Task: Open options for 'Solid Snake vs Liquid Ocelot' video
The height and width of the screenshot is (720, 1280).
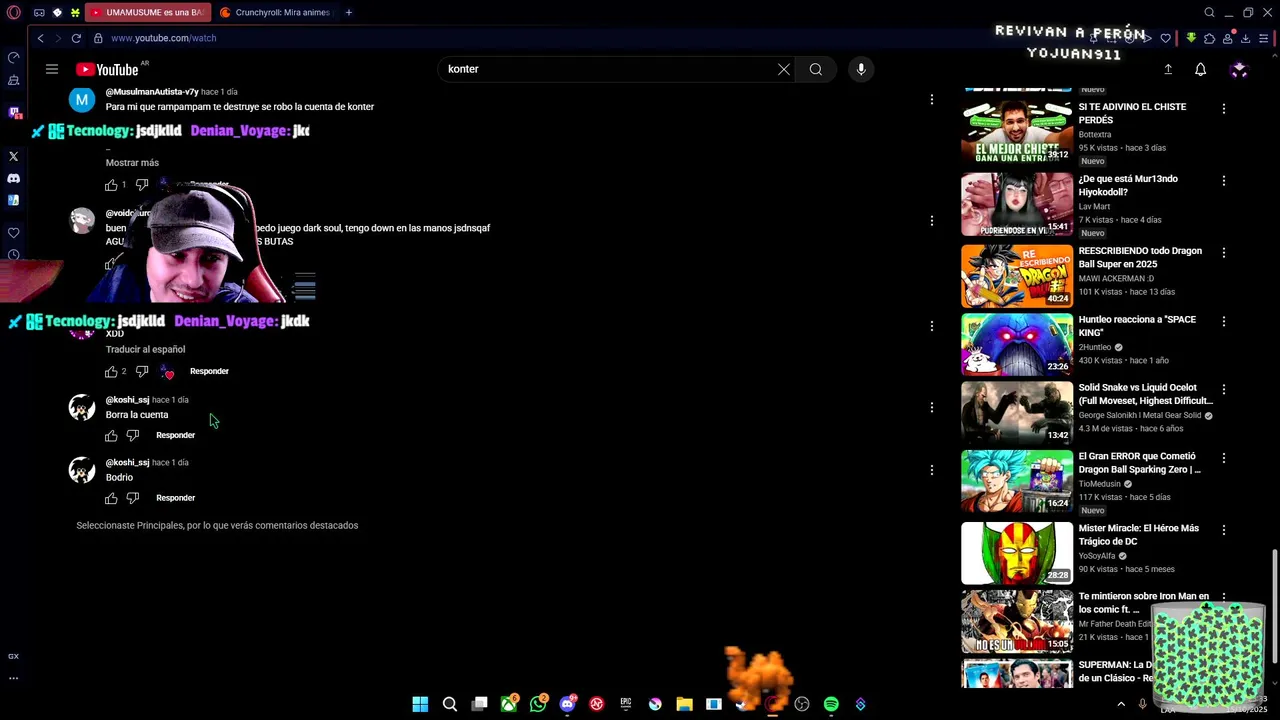Action: (1223, 390)
